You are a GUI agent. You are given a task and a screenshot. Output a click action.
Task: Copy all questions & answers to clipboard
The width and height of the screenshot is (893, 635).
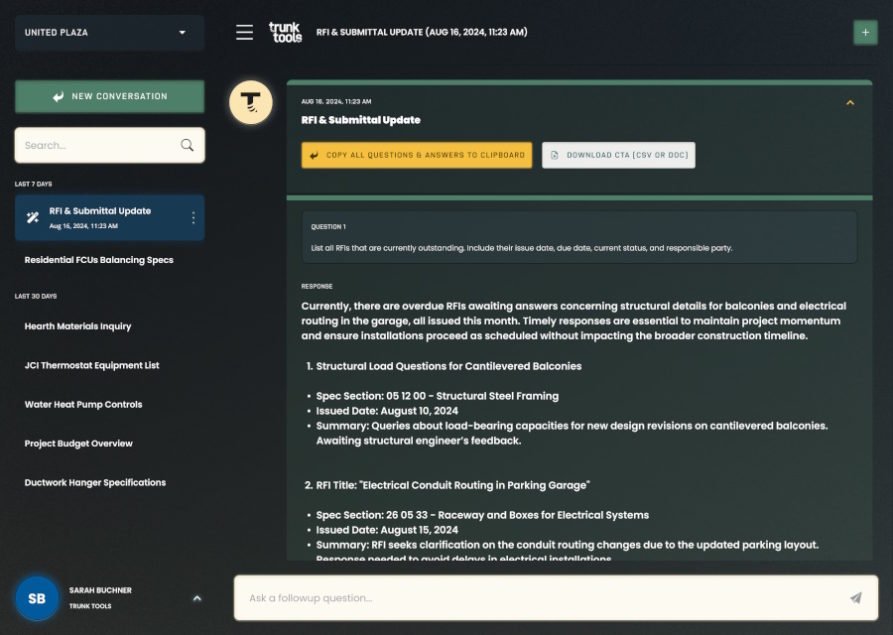click(x=418, y=155)
